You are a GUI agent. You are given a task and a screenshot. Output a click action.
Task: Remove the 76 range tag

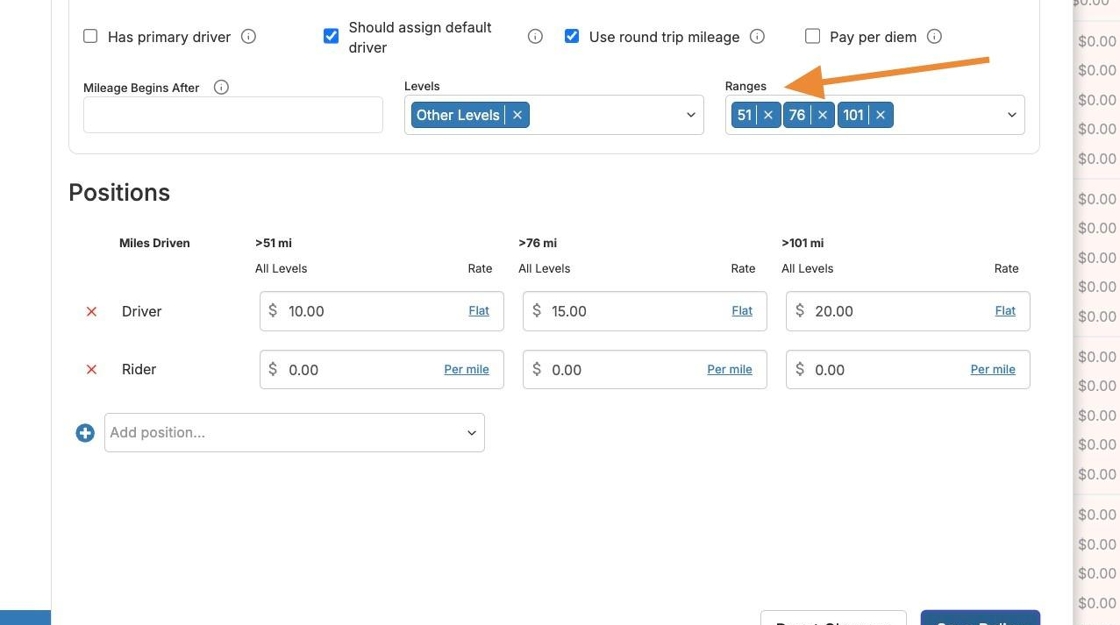[x=822, y=115]
